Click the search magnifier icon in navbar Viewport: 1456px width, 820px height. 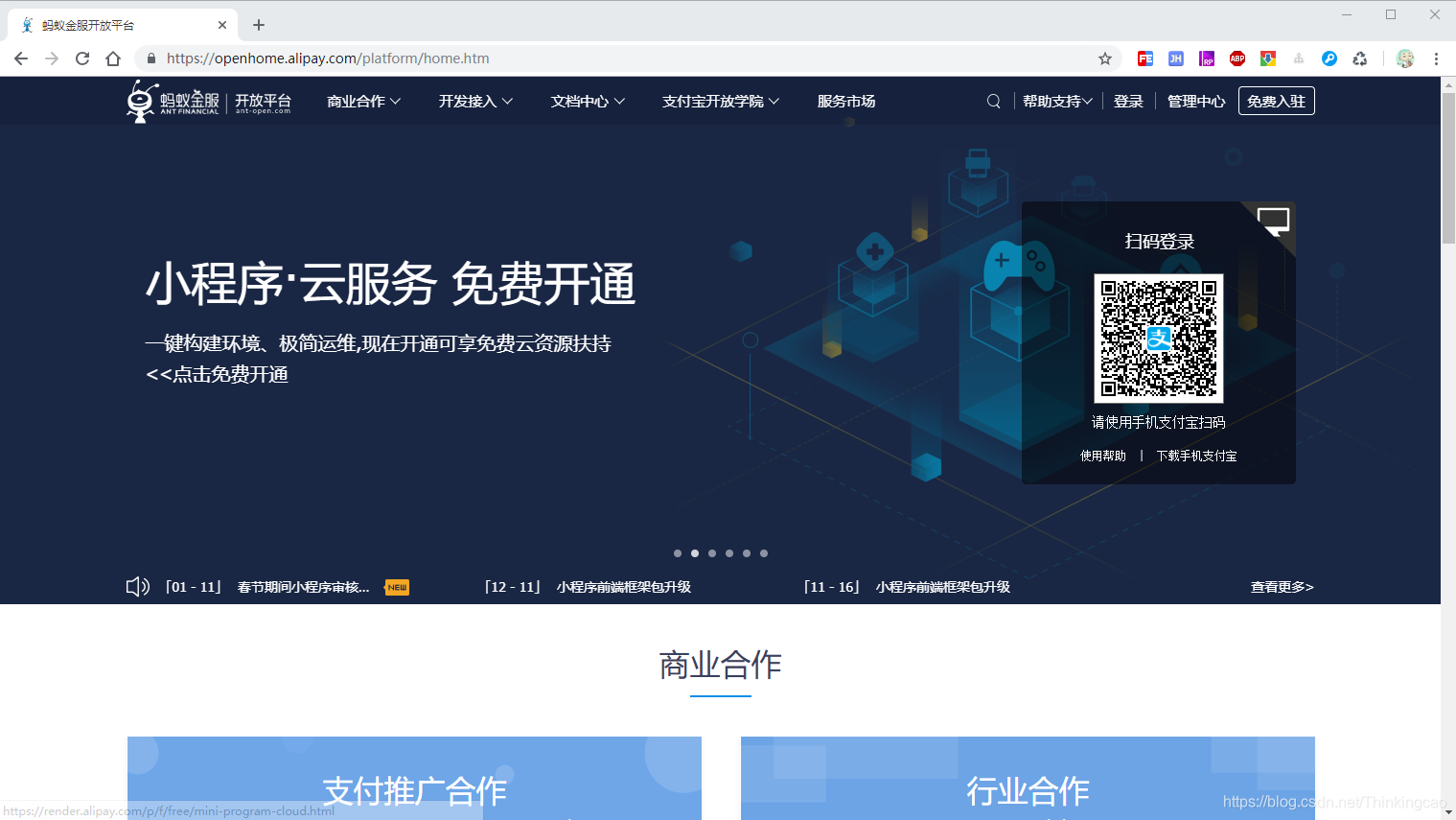click(994, 101)
